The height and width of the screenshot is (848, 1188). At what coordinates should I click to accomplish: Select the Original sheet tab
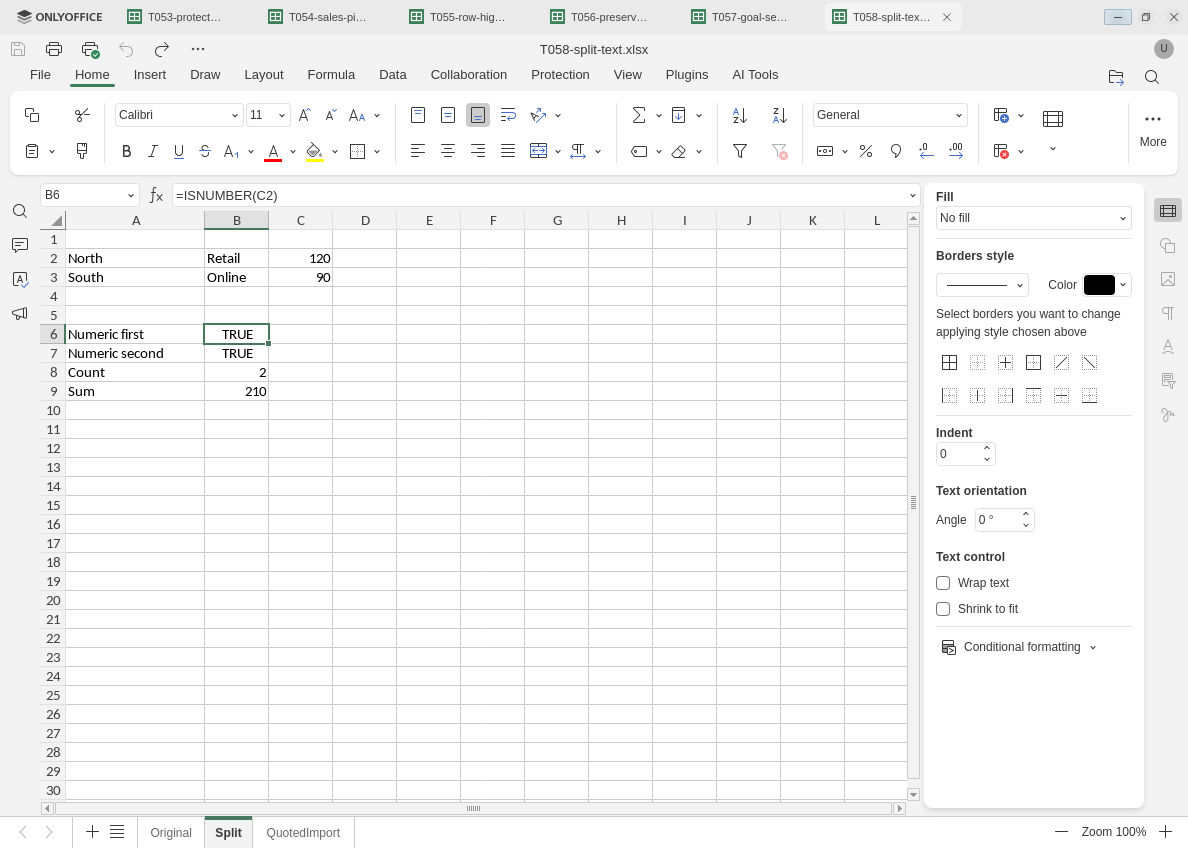170,832
